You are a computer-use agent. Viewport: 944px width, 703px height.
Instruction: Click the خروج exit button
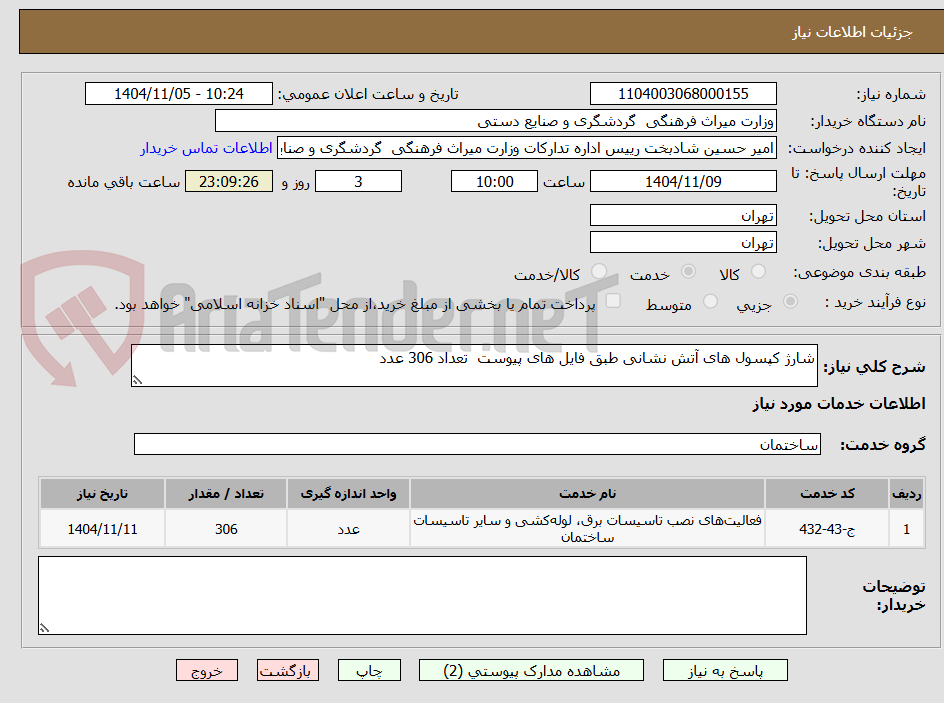[x=207, y=670]
